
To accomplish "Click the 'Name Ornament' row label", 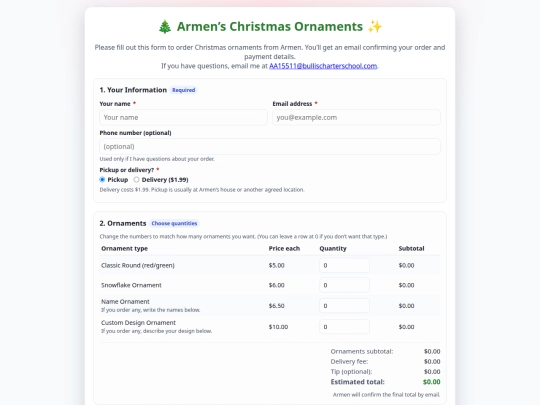I will point(125,301).
